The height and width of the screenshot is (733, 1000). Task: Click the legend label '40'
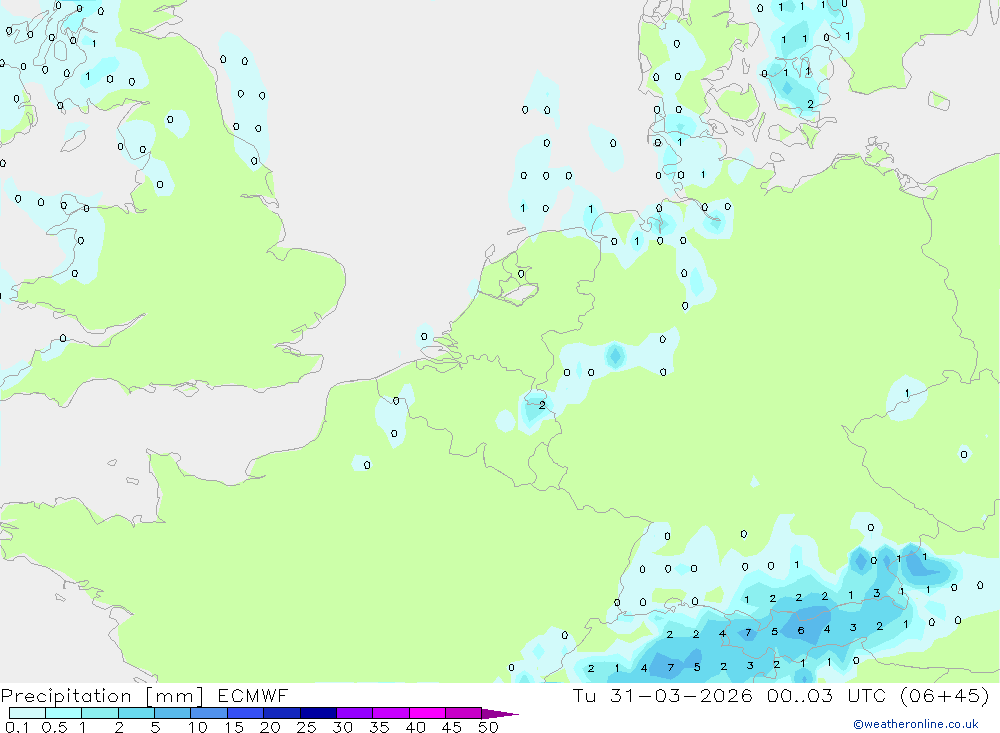(416, 727)
